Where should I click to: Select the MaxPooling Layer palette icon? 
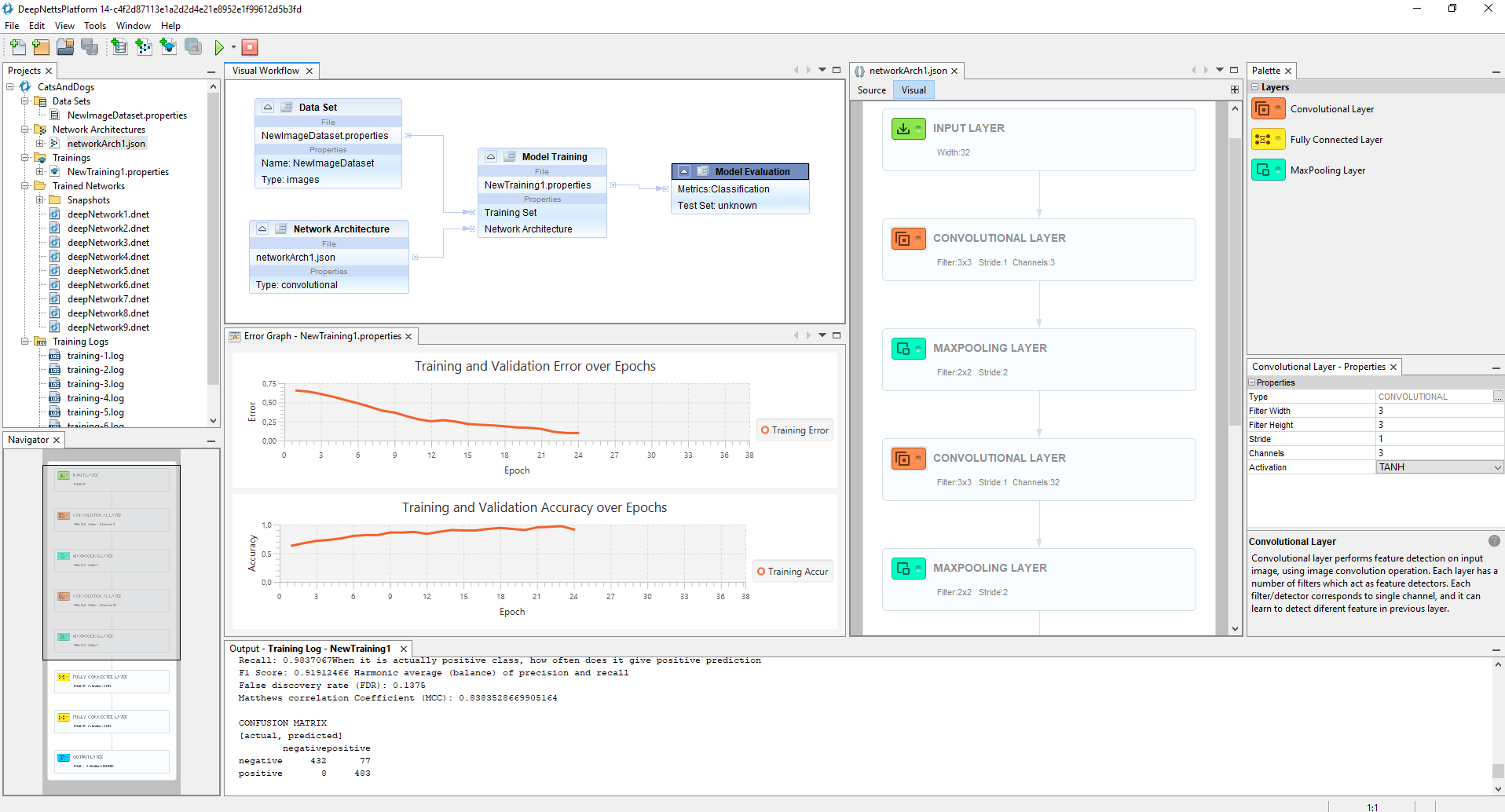(x=1268, y=170)
